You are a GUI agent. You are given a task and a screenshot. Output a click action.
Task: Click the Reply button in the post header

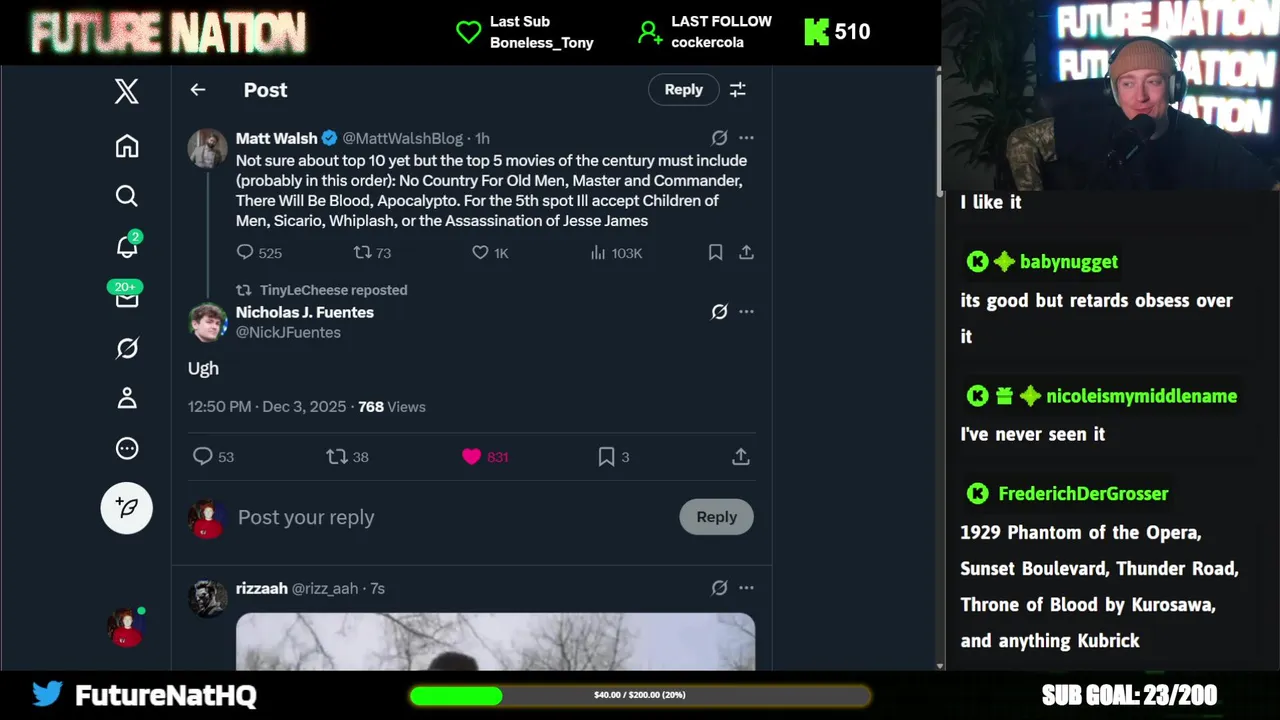tap(684, 90)
